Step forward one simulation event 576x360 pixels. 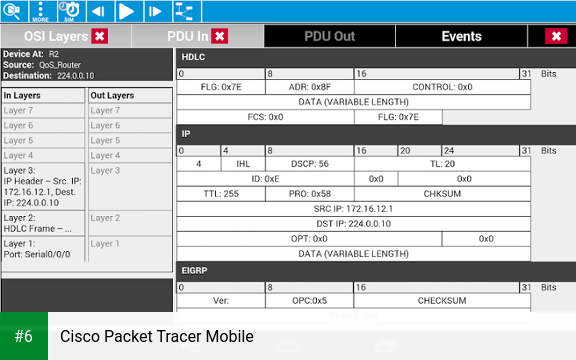click(x=158, y=11)
